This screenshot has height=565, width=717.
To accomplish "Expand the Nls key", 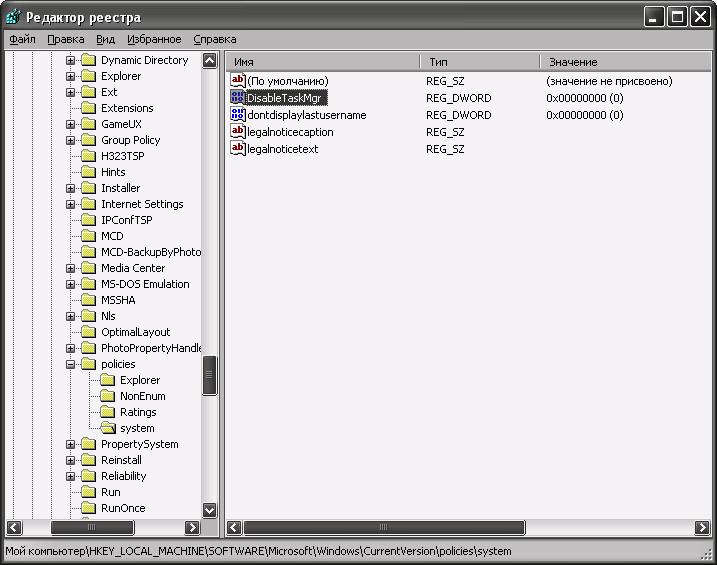I will click(x=70, y=316).
